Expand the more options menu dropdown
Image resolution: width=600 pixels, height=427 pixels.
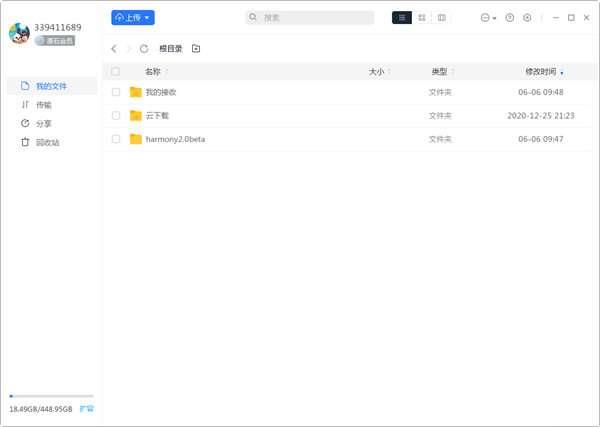pos(488,18)
